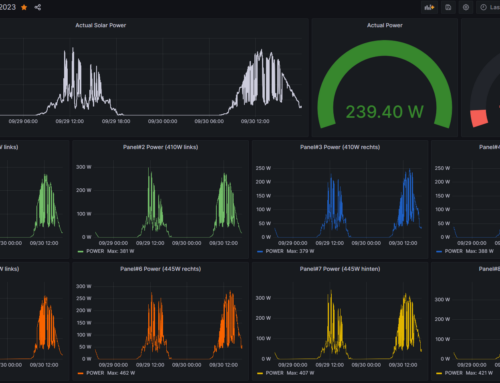Click yellow legend color swatch, Max: 407 W
The image size is (500, 383).
(x=260, y=373)
